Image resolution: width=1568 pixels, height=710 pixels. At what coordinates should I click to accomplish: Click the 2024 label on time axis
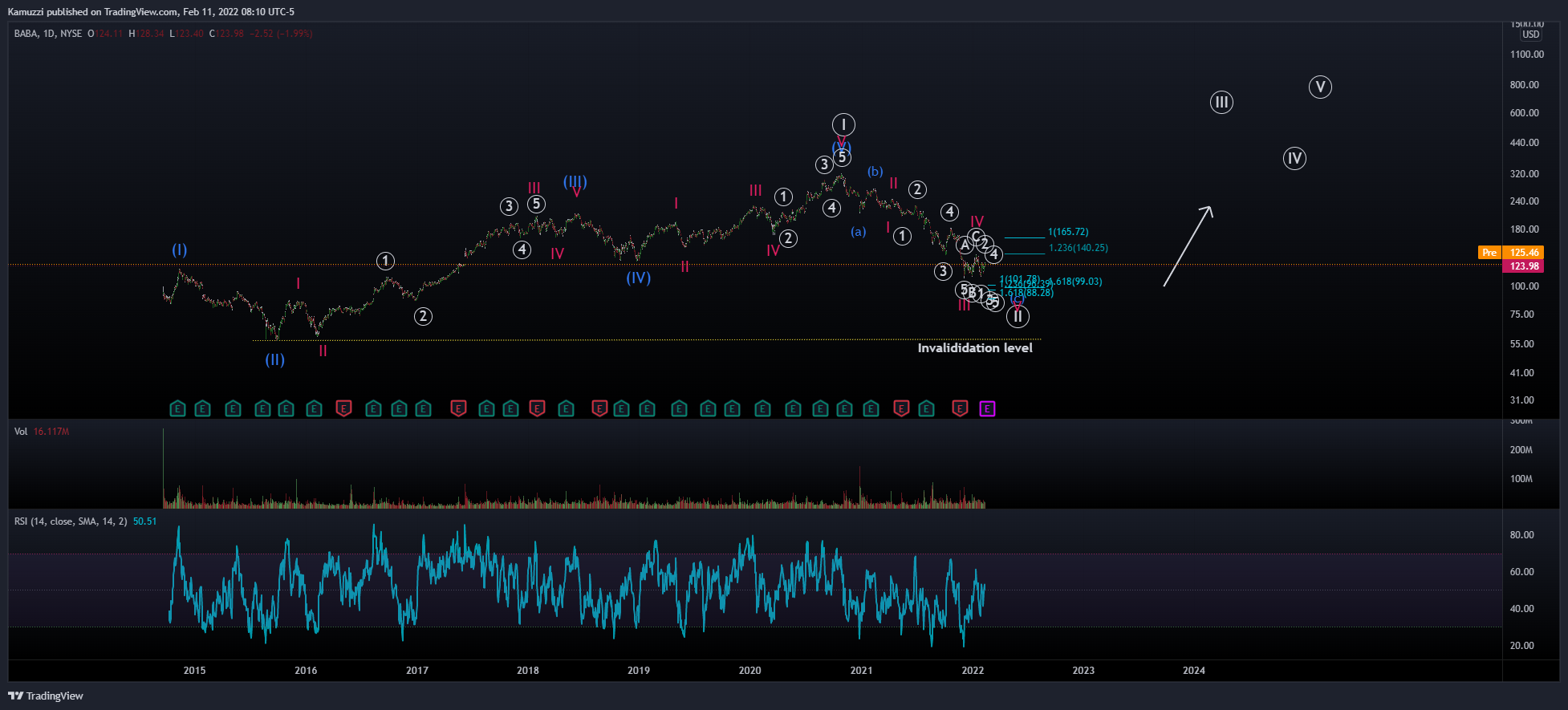point(1194,671)
